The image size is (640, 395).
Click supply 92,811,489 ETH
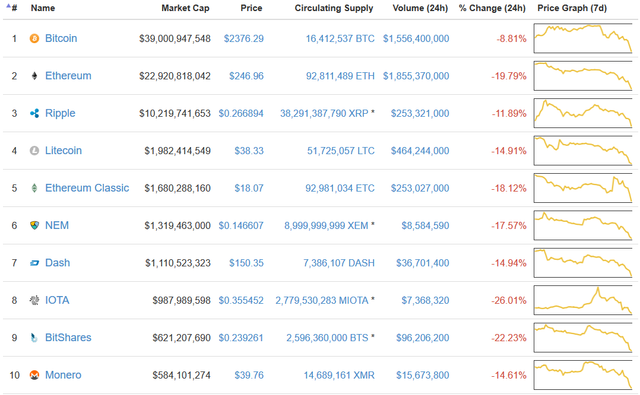[340, 76]
